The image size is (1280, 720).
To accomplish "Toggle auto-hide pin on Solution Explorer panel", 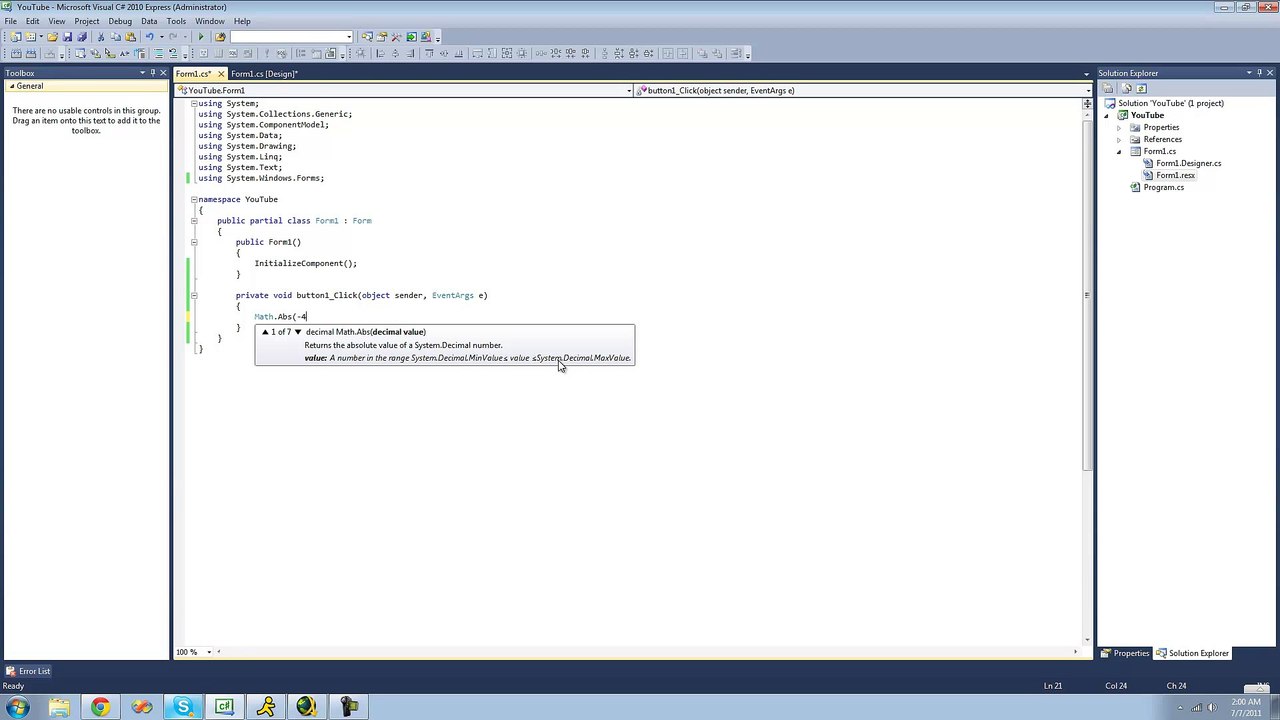I will pos(1261,73).
